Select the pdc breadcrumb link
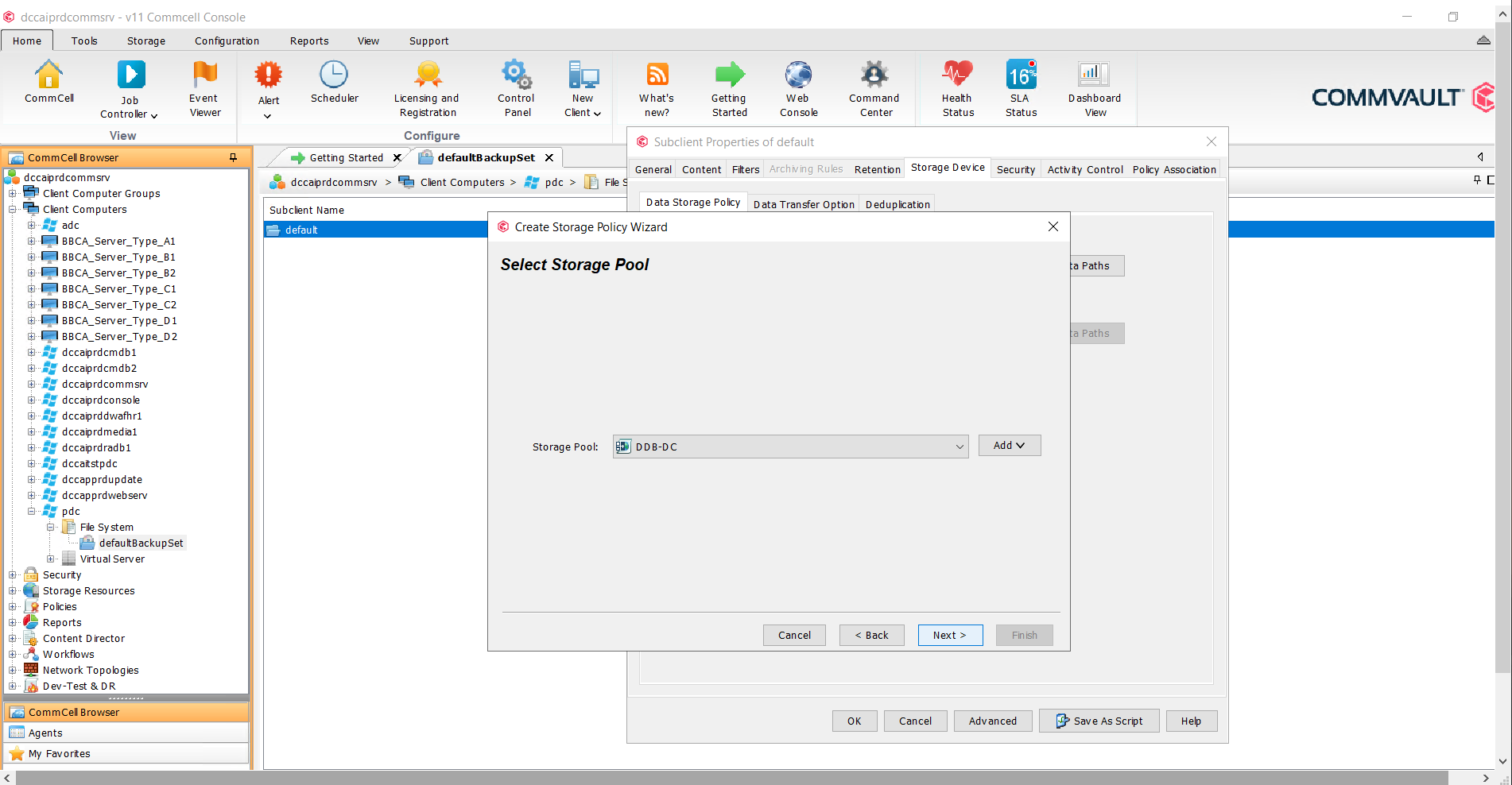 554,182
